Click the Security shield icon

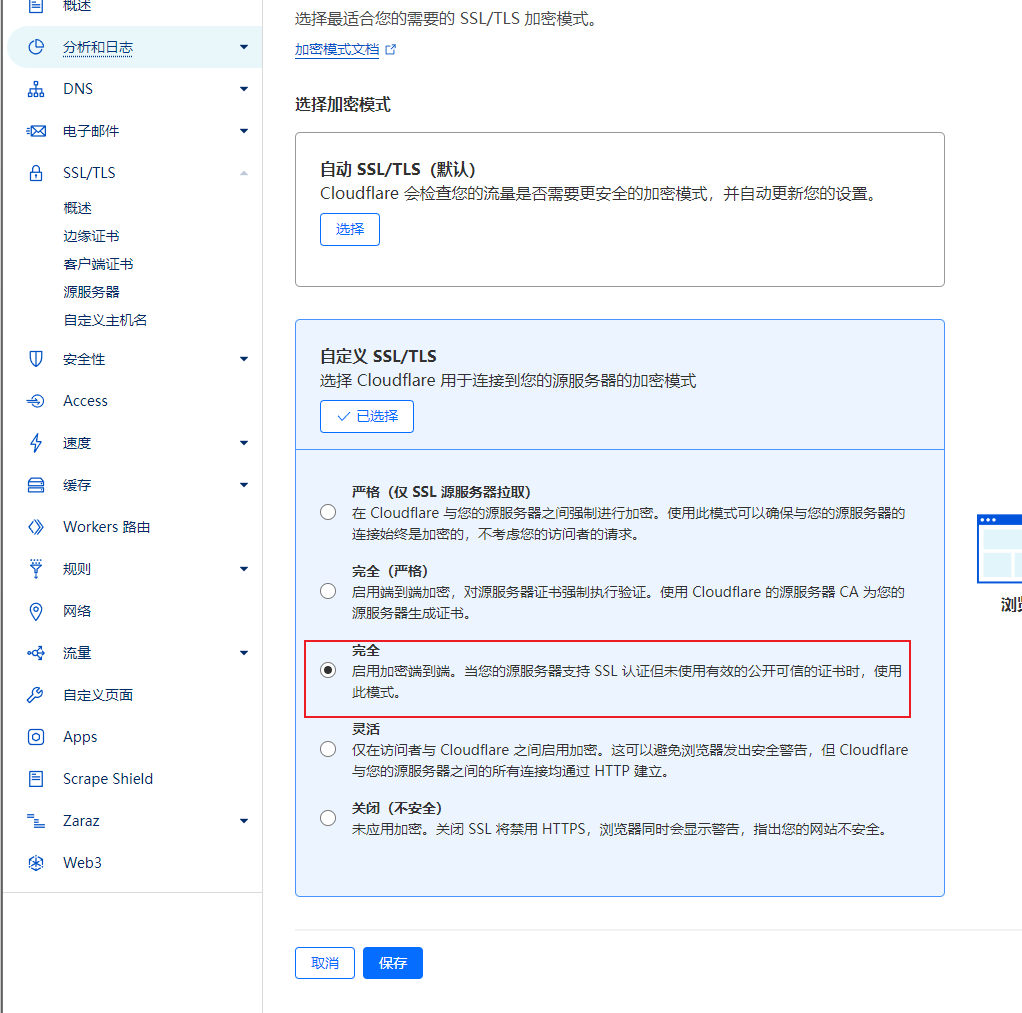tap(36, 359)
